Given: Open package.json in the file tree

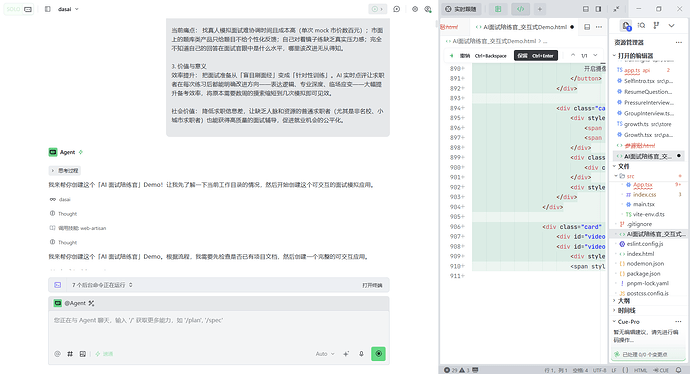Looking at the screenshot, I should (643, 274).
